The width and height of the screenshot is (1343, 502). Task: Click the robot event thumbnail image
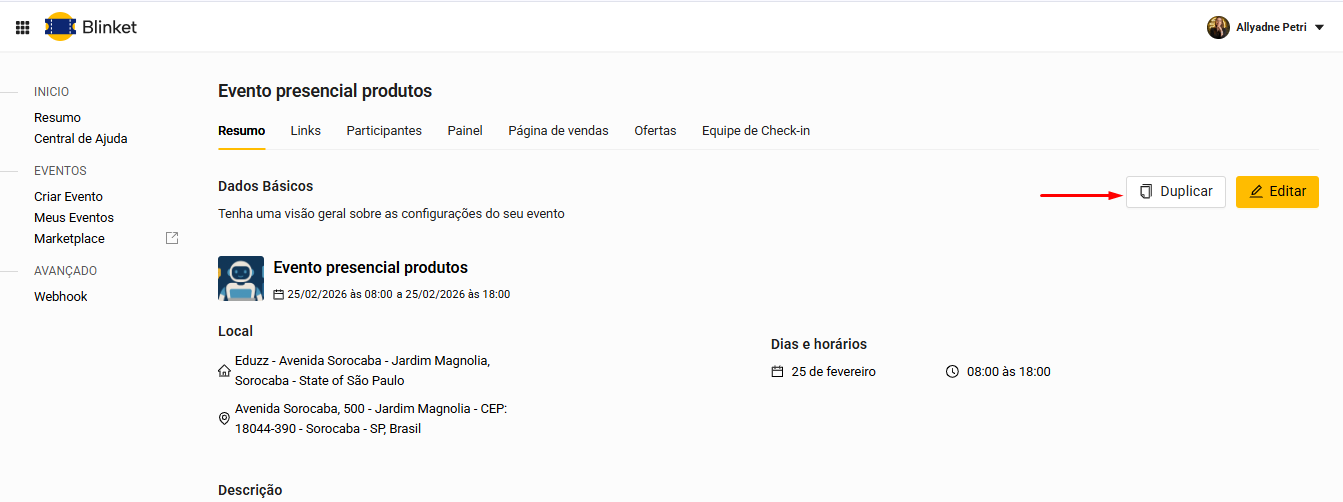(x=241, y=278)
